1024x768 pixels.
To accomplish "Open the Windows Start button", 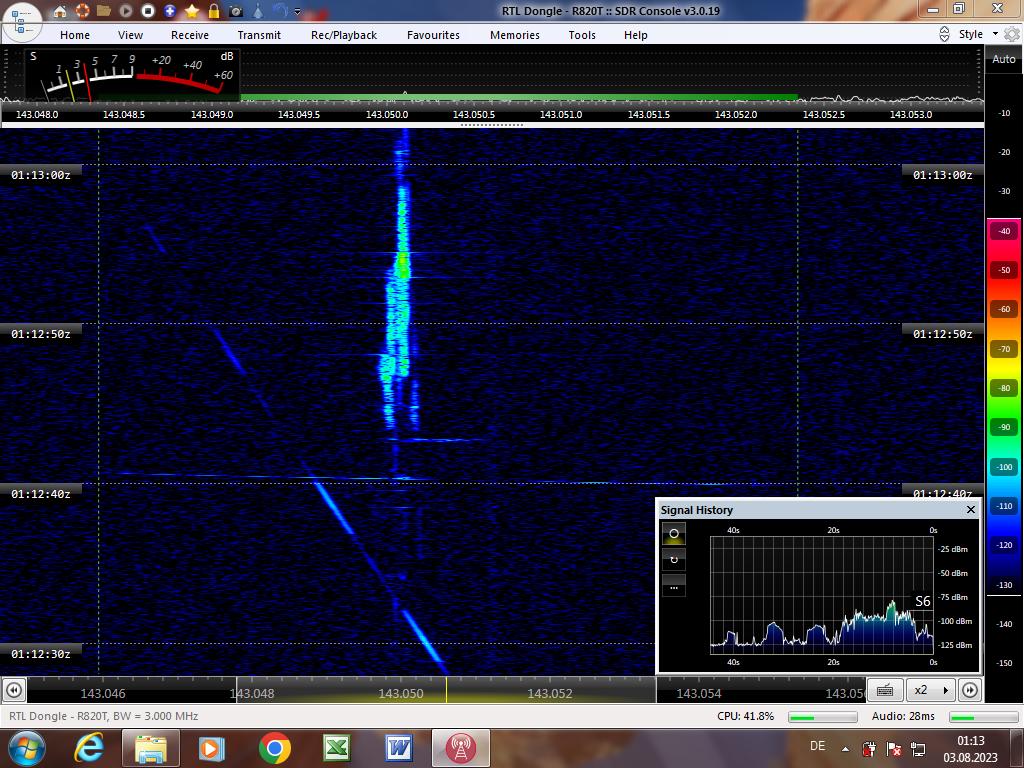I will [27, 748].
